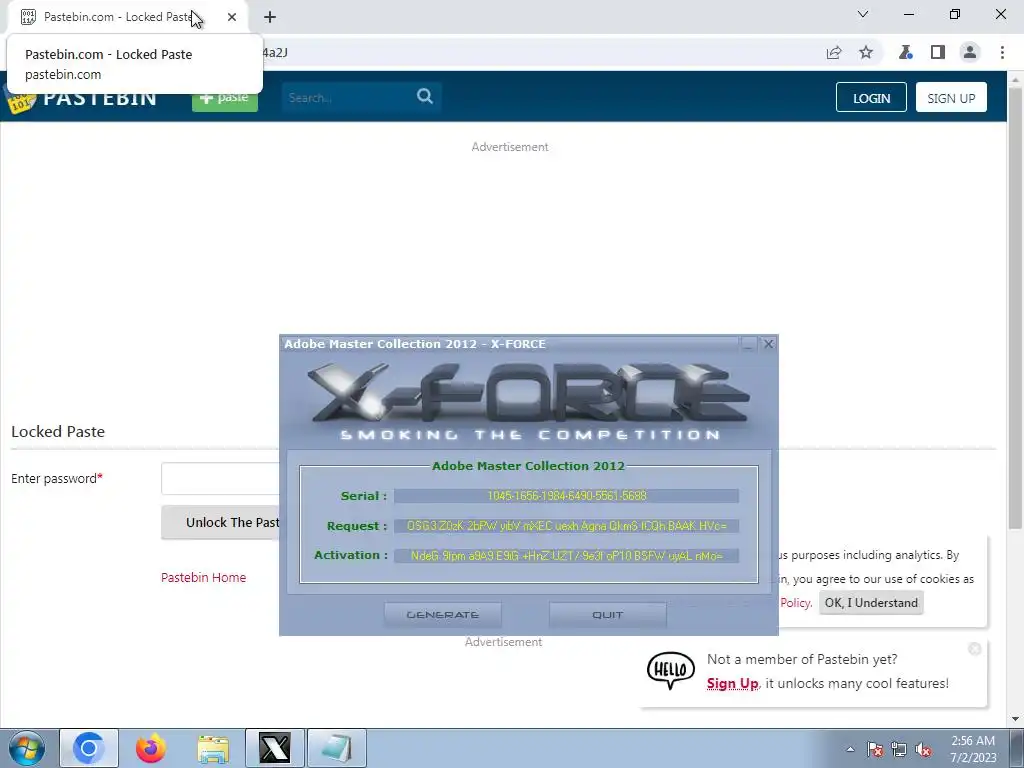Click the LOGIN button
The width and height of the screenshot is (1024, 768).
point(871,97)
